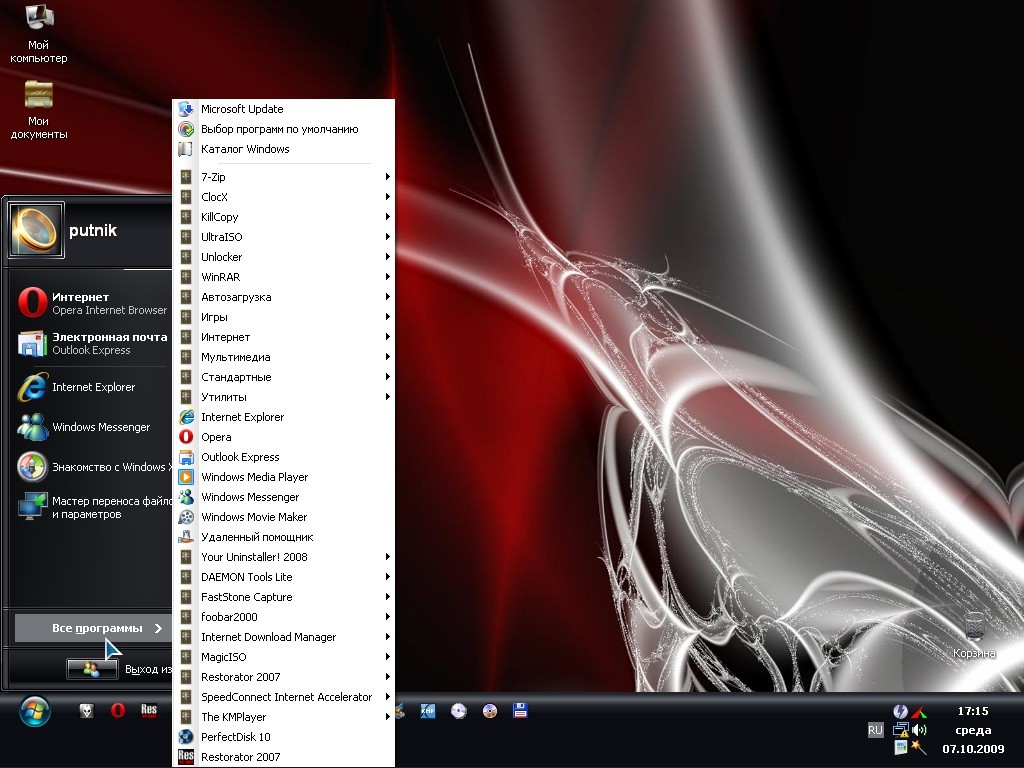Click the Все программы button

[93, 628]
